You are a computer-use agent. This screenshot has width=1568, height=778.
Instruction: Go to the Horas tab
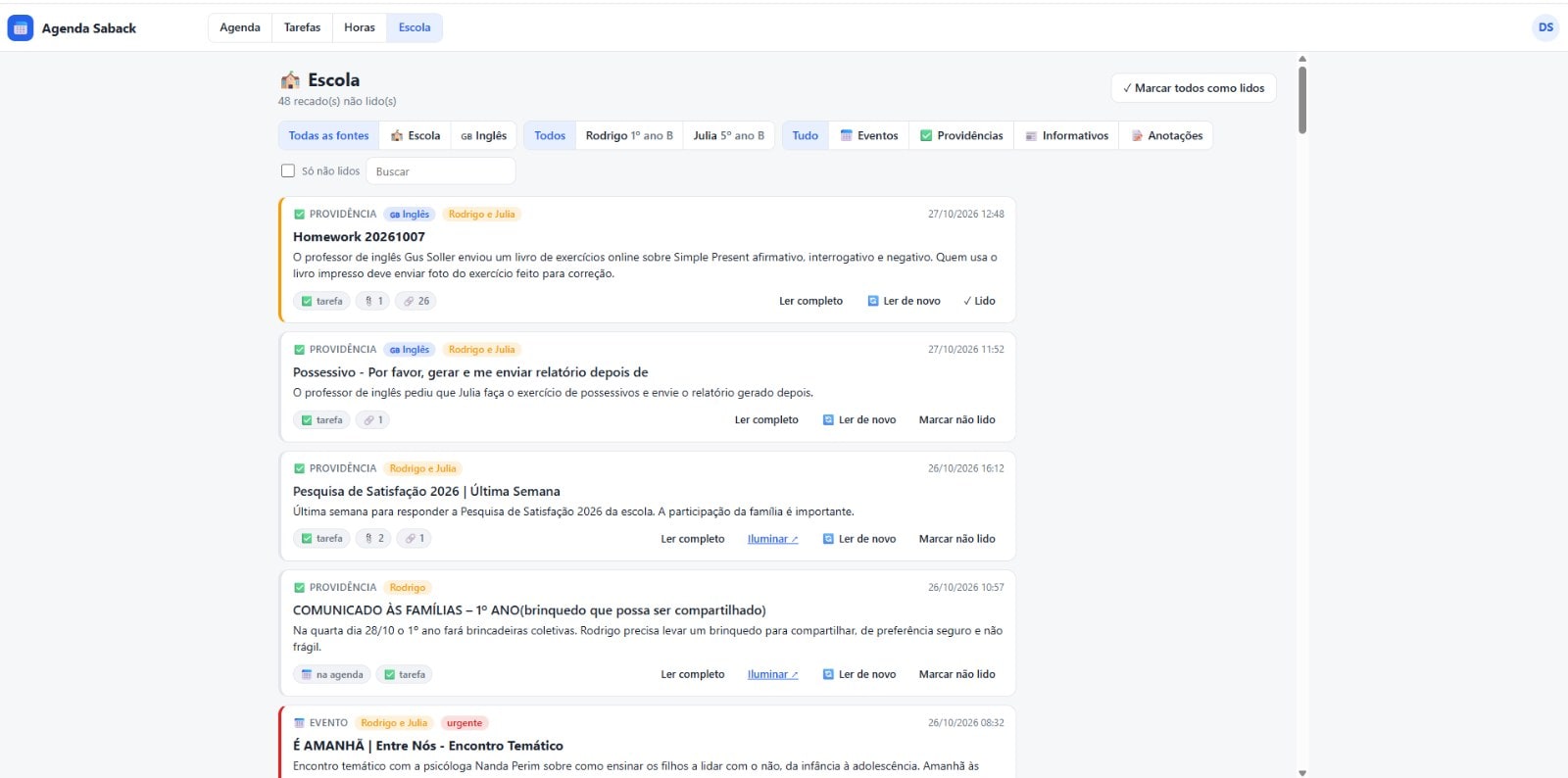click(x=360, y=27)
